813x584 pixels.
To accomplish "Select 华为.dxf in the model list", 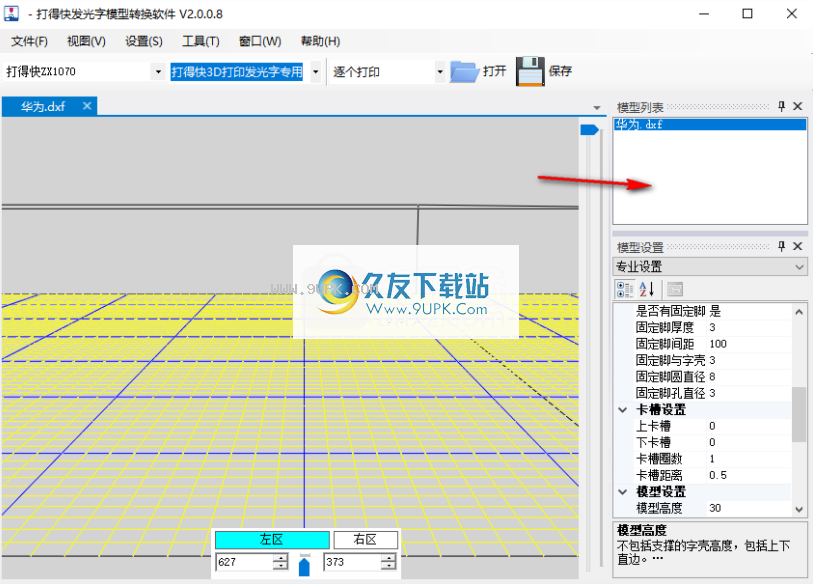I will (710, 124).
